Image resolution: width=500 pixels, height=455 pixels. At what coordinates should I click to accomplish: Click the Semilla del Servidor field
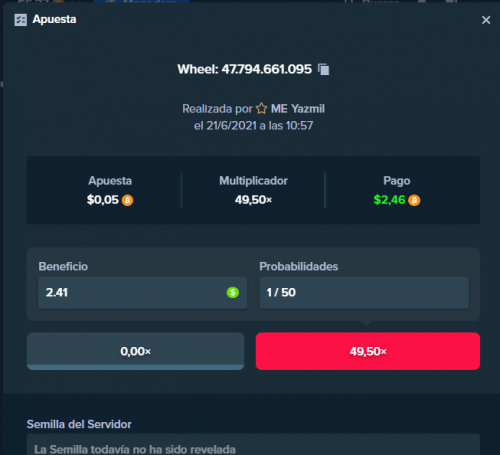coord(253,445)
